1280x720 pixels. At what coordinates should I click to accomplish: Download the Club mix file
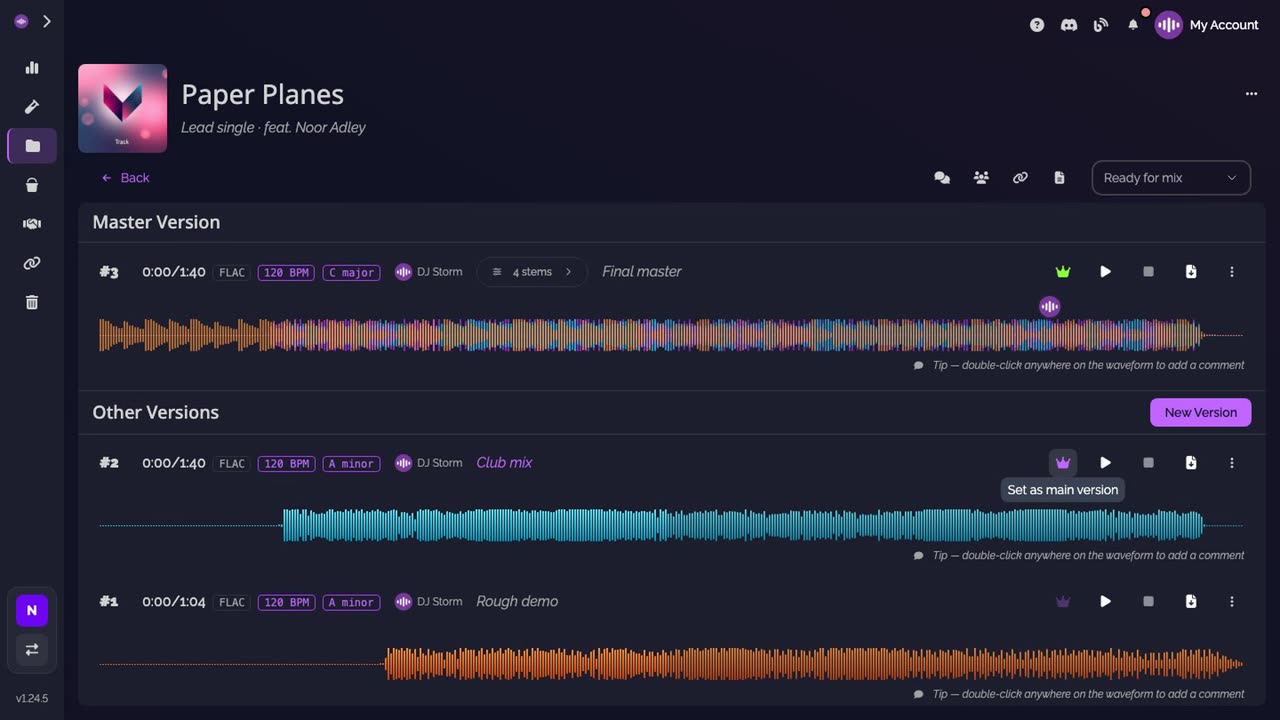(1191, 463)
